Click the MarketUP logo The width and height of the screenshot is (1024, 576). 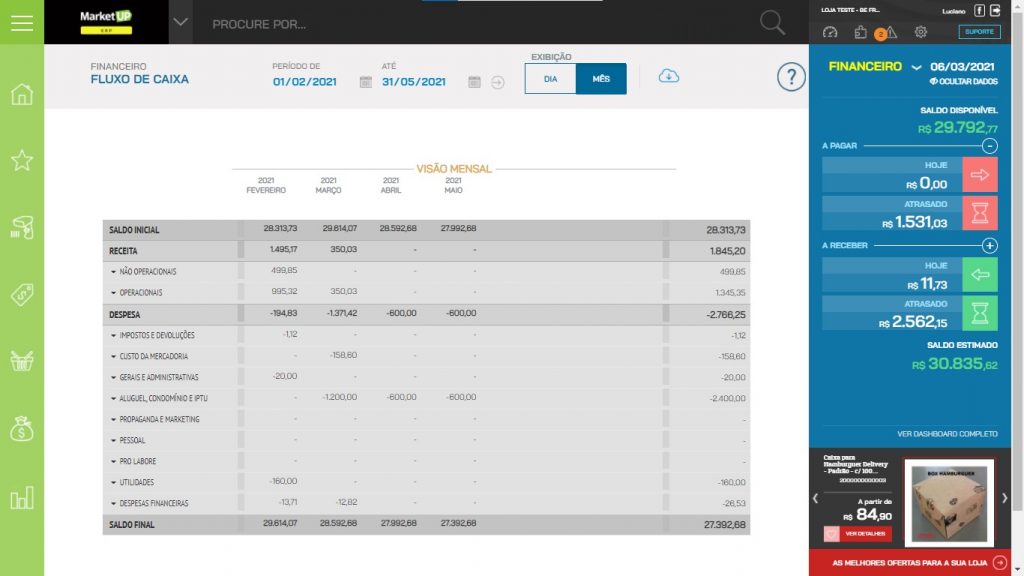pyautogui.click(x=106, y=22)
